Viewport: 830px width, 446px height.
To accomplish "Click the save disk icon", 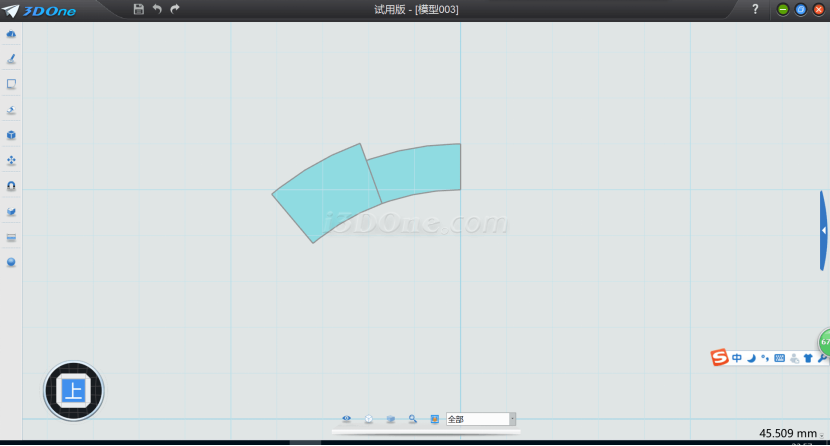I will [139, 9].
